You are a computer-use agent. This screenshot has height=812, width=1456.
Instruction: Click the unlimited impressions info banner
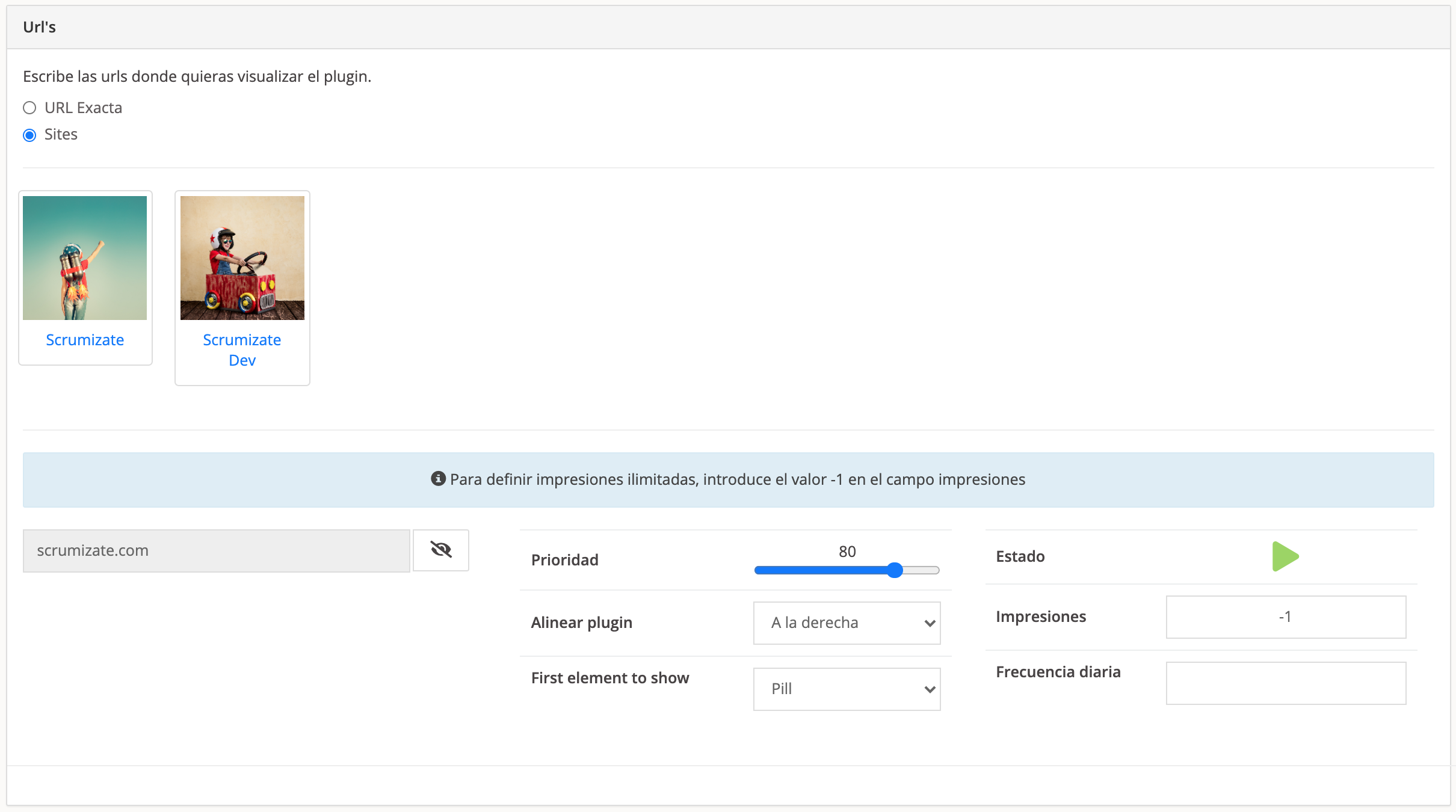click(x=728, y=479)
